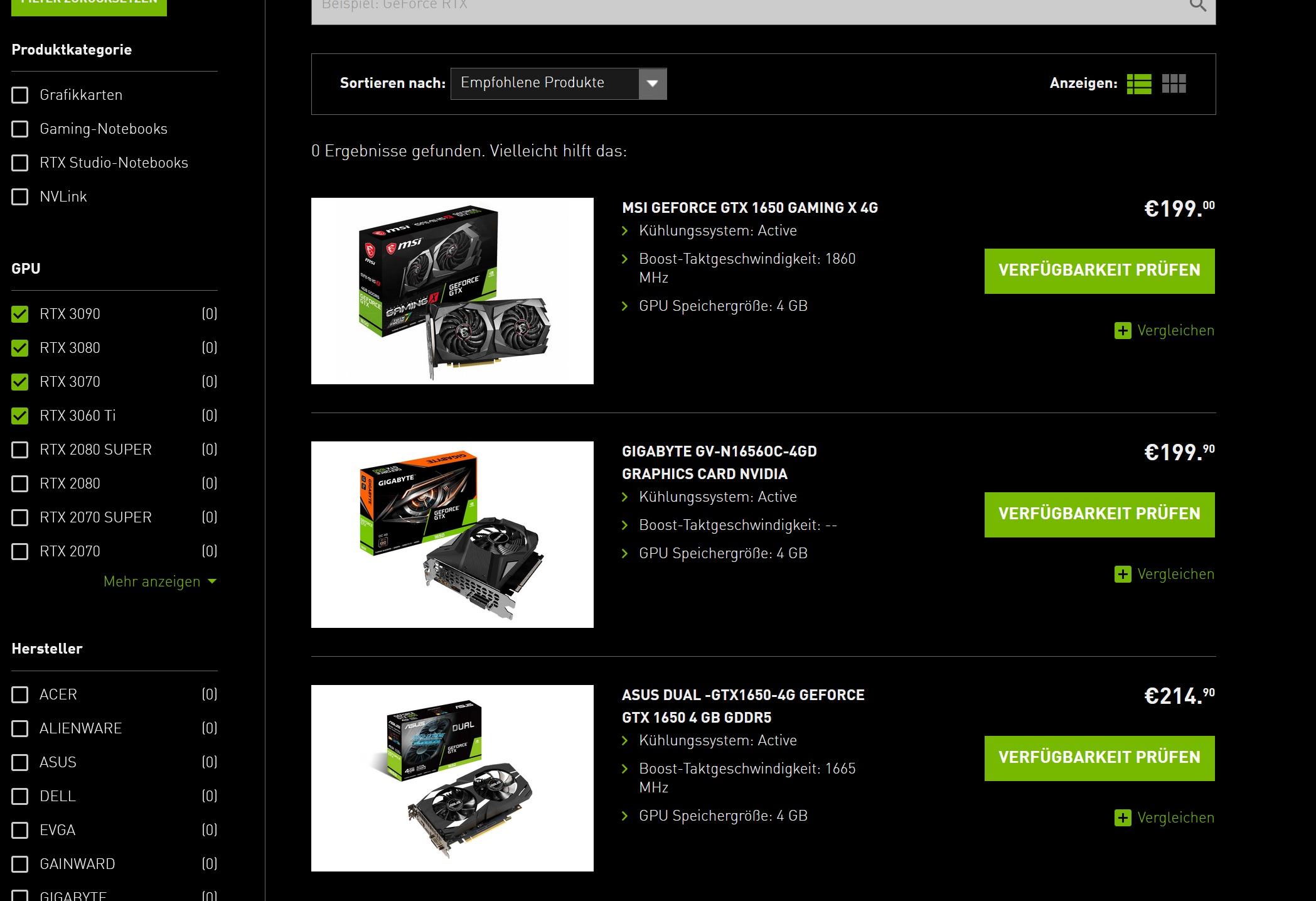This screenshot has height=901, width=1316.
Task: Deselect the RTX 3060 Ti filter
Action: tap(20, 416)
